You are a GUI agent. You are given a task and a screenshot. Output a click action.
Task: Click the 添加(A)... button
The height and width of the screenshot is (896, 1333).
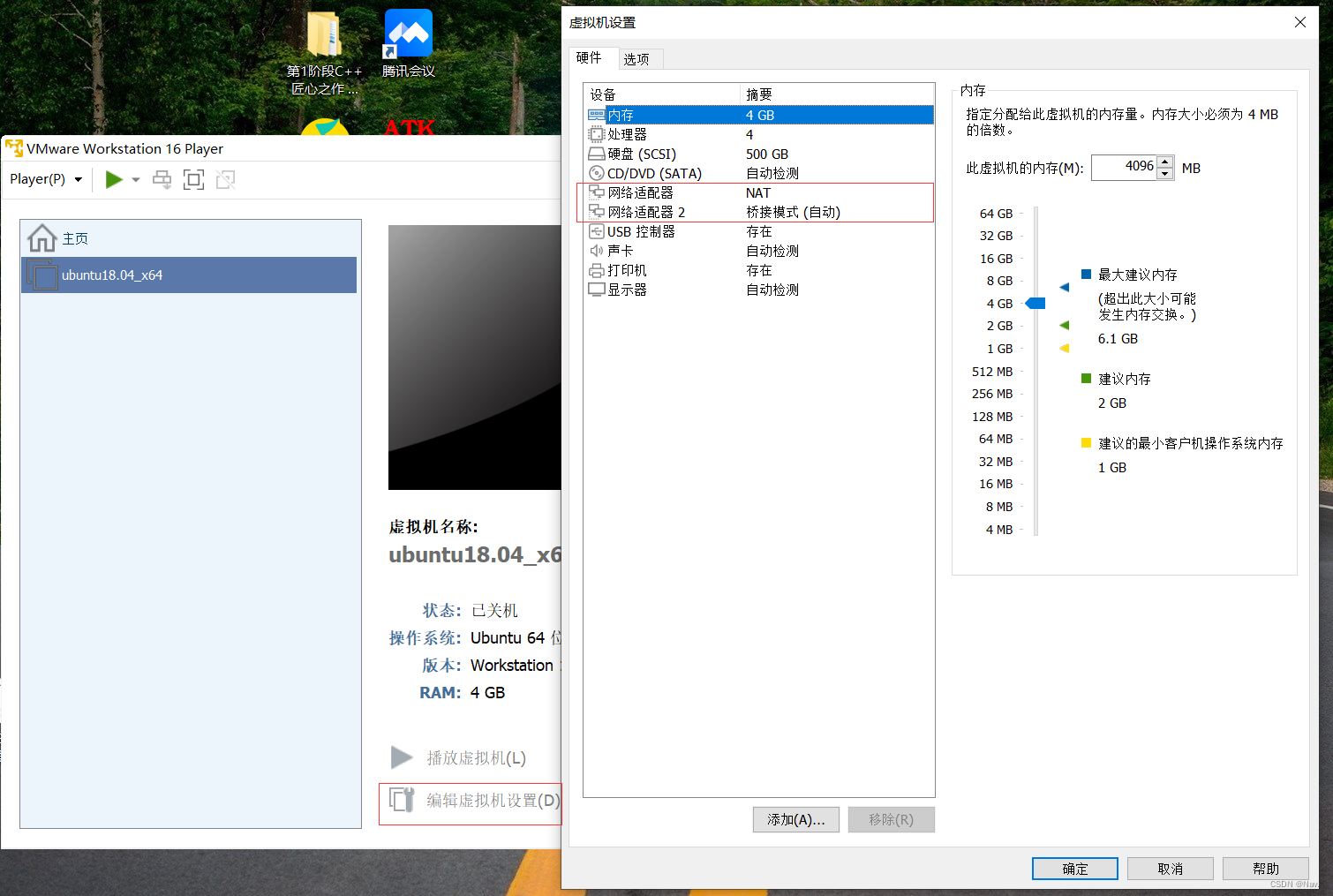click(796, 819)
